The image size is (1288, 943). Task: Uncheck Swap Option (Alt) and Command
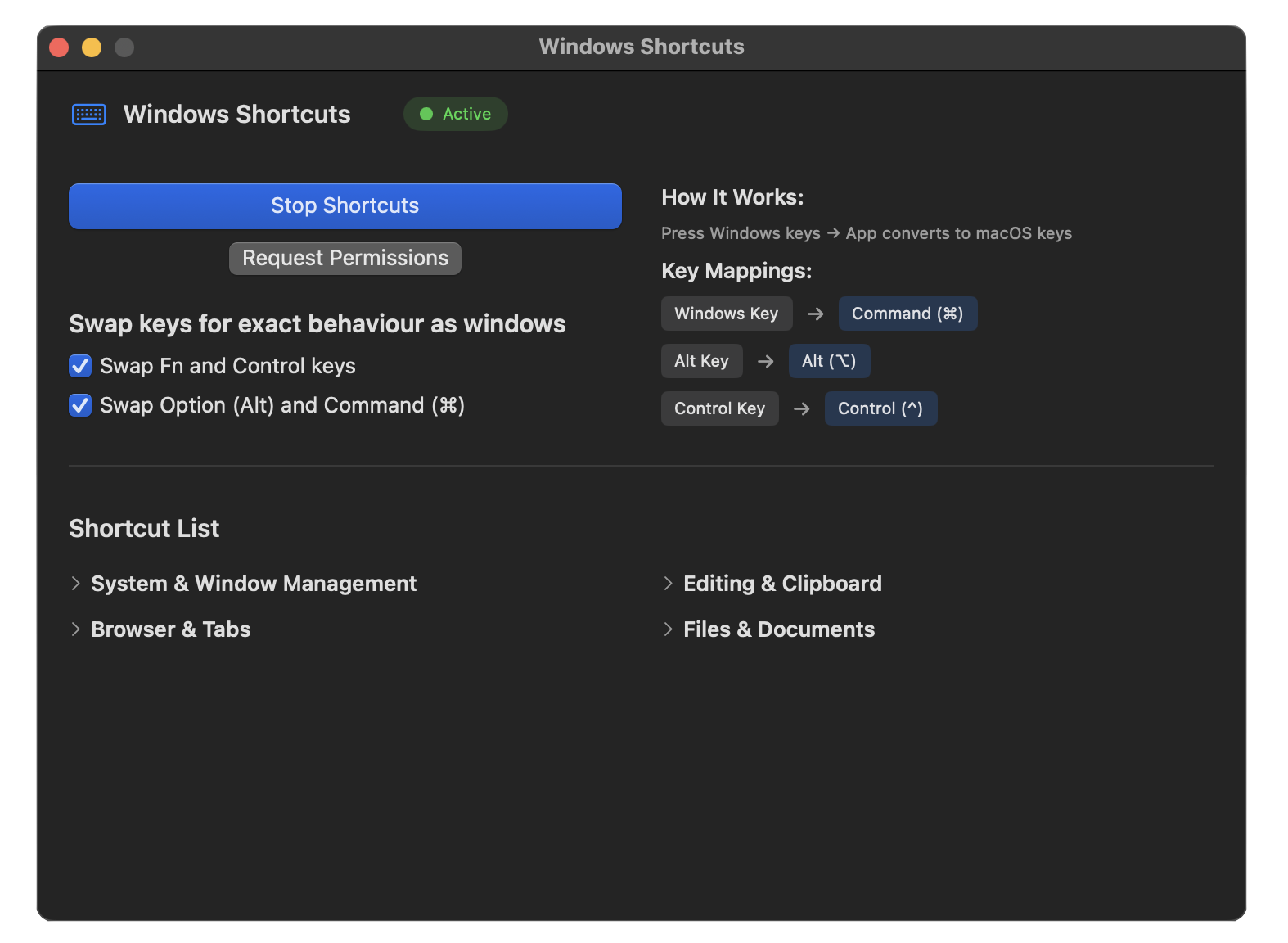point(80,405)
